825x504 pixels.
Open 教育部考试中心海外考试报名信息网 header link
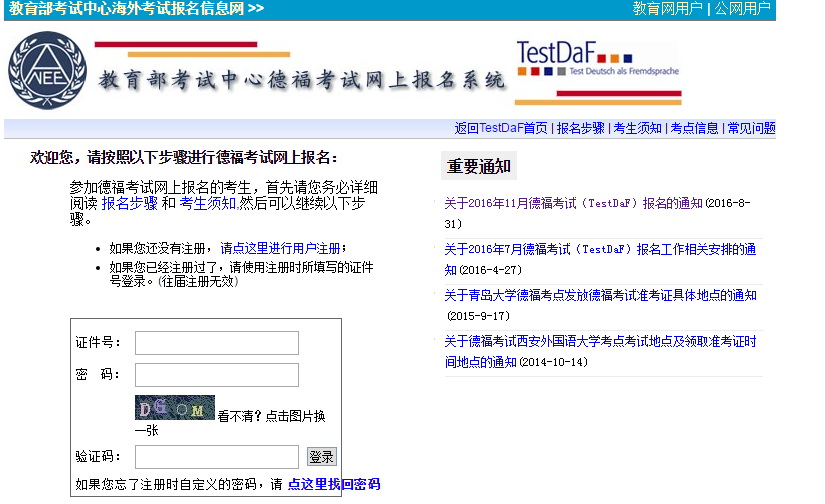(x=136, y=9)
